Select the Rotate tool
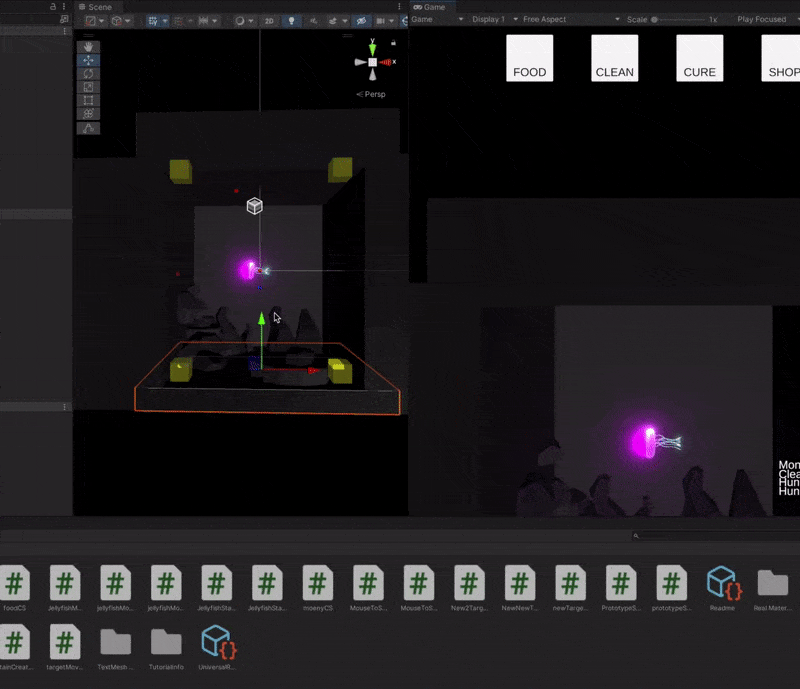The height and width of the screenshot is (689, 800). coord(88,74)
